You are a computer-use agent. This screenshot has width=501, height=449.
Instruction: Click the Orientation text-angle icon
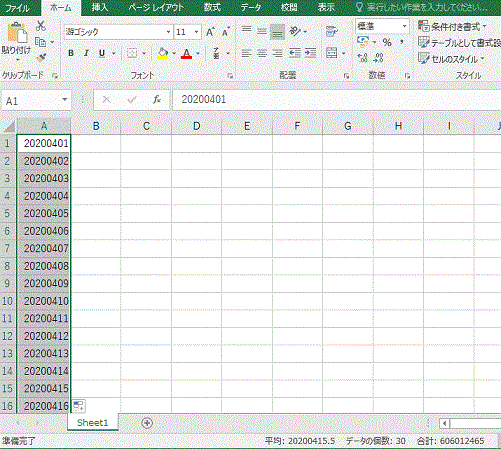pos(295,32)
